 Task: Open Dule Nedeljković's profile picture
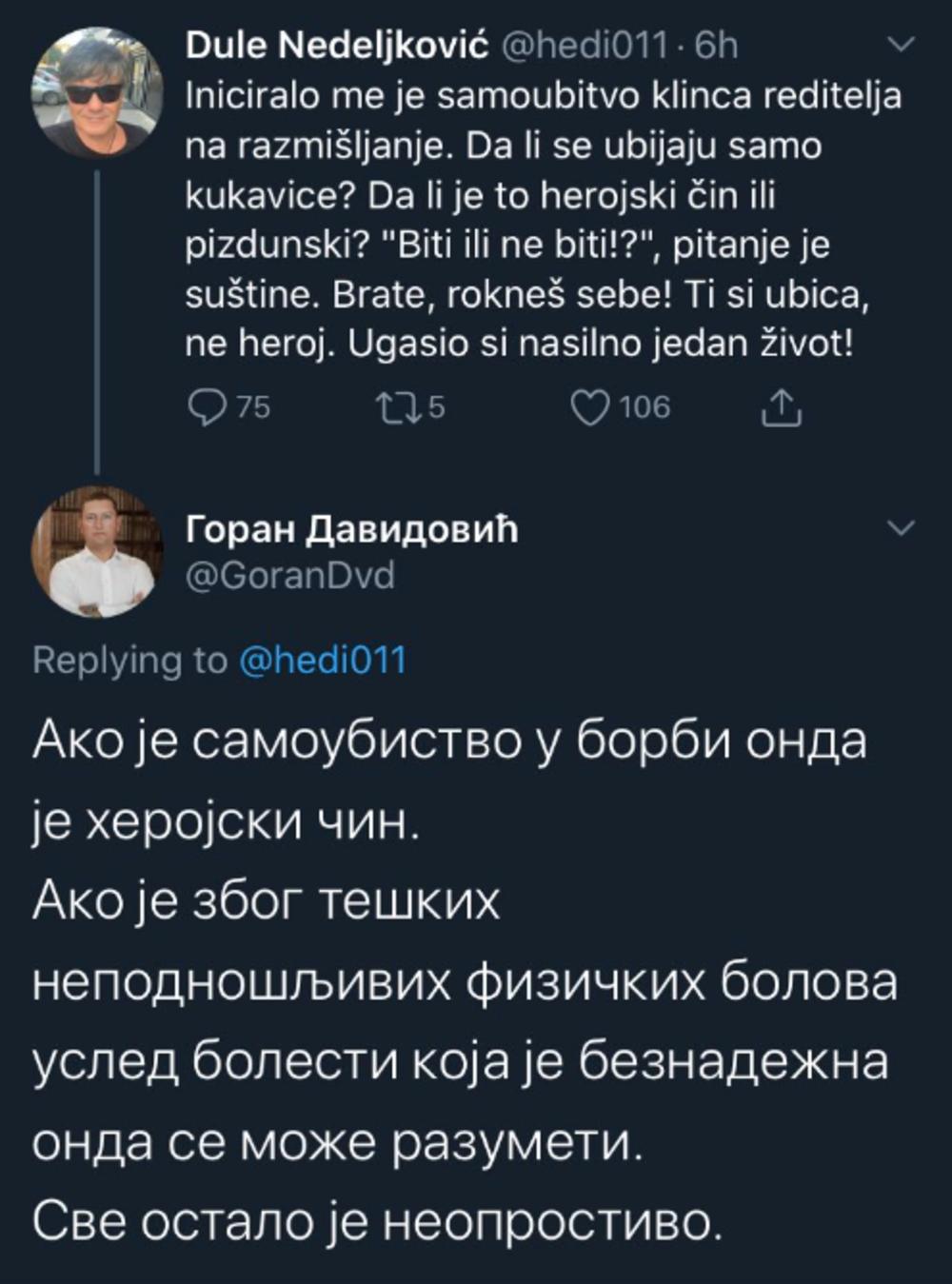(x=96, y=91)
